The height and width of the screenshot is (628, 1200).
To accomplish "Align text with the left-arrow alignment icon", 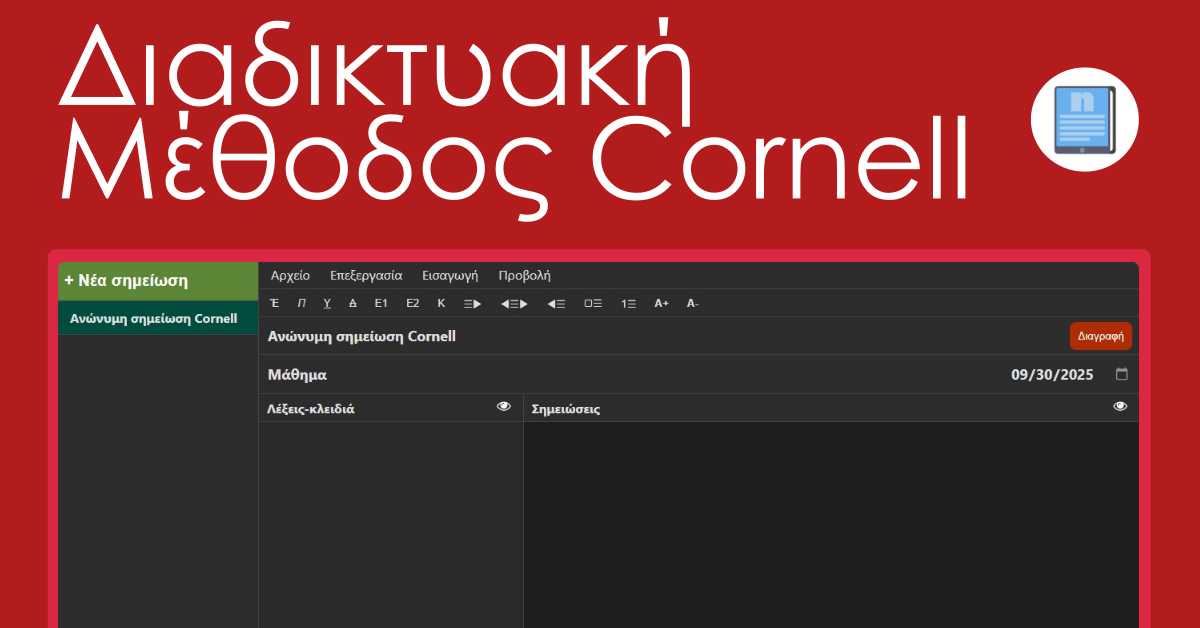I will tap(556, 303).
